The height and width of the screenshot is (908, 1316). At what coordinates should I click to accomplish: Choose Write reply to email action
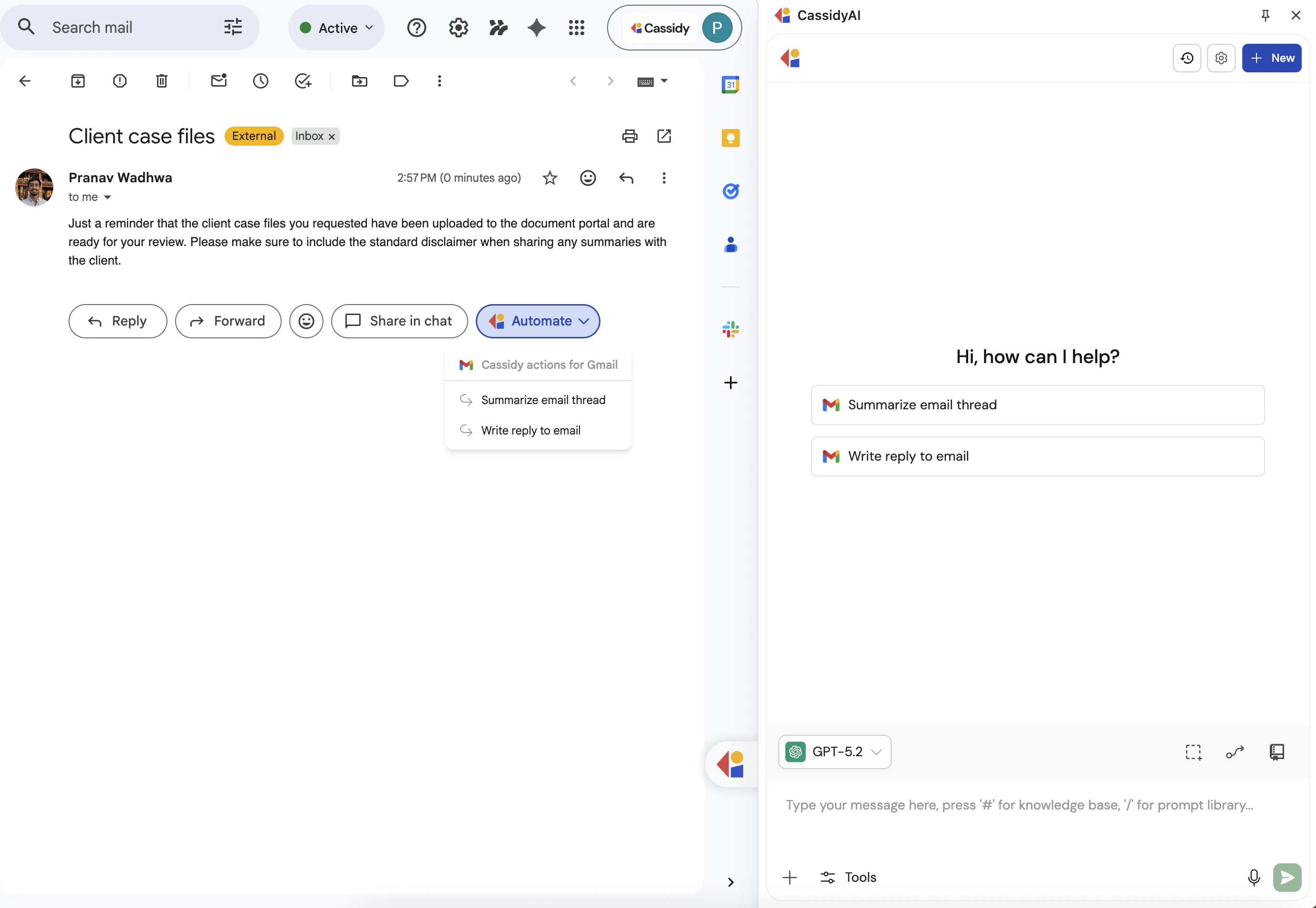pos(530,431)
